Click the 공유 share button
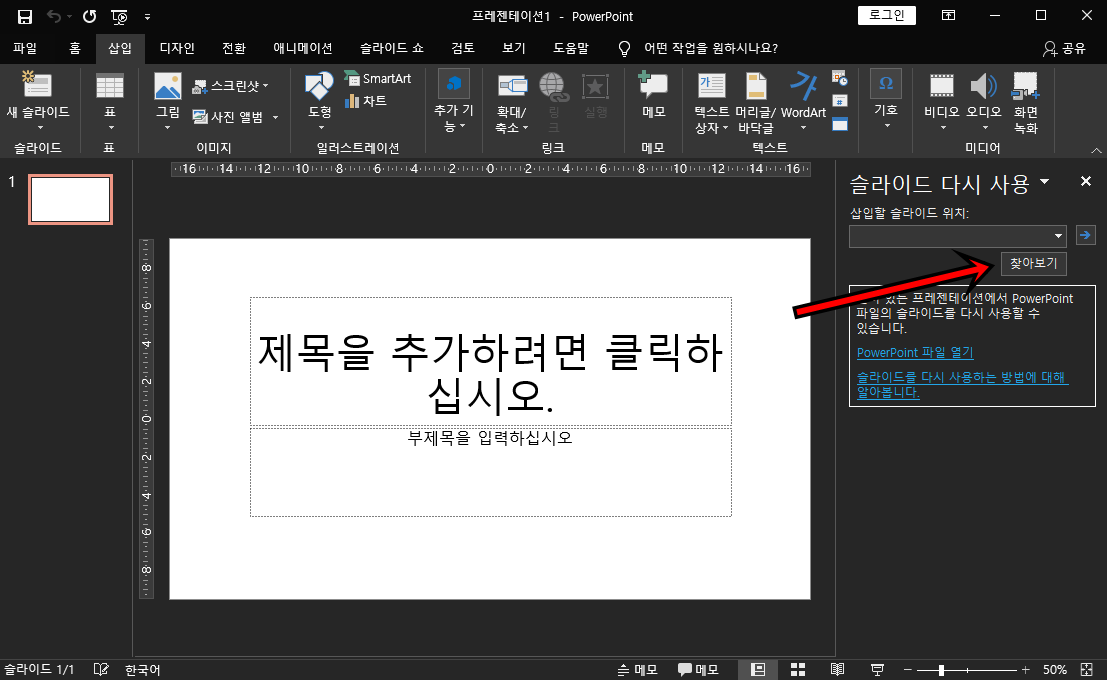This screenshot has height=680, width=1107. 1064,48
